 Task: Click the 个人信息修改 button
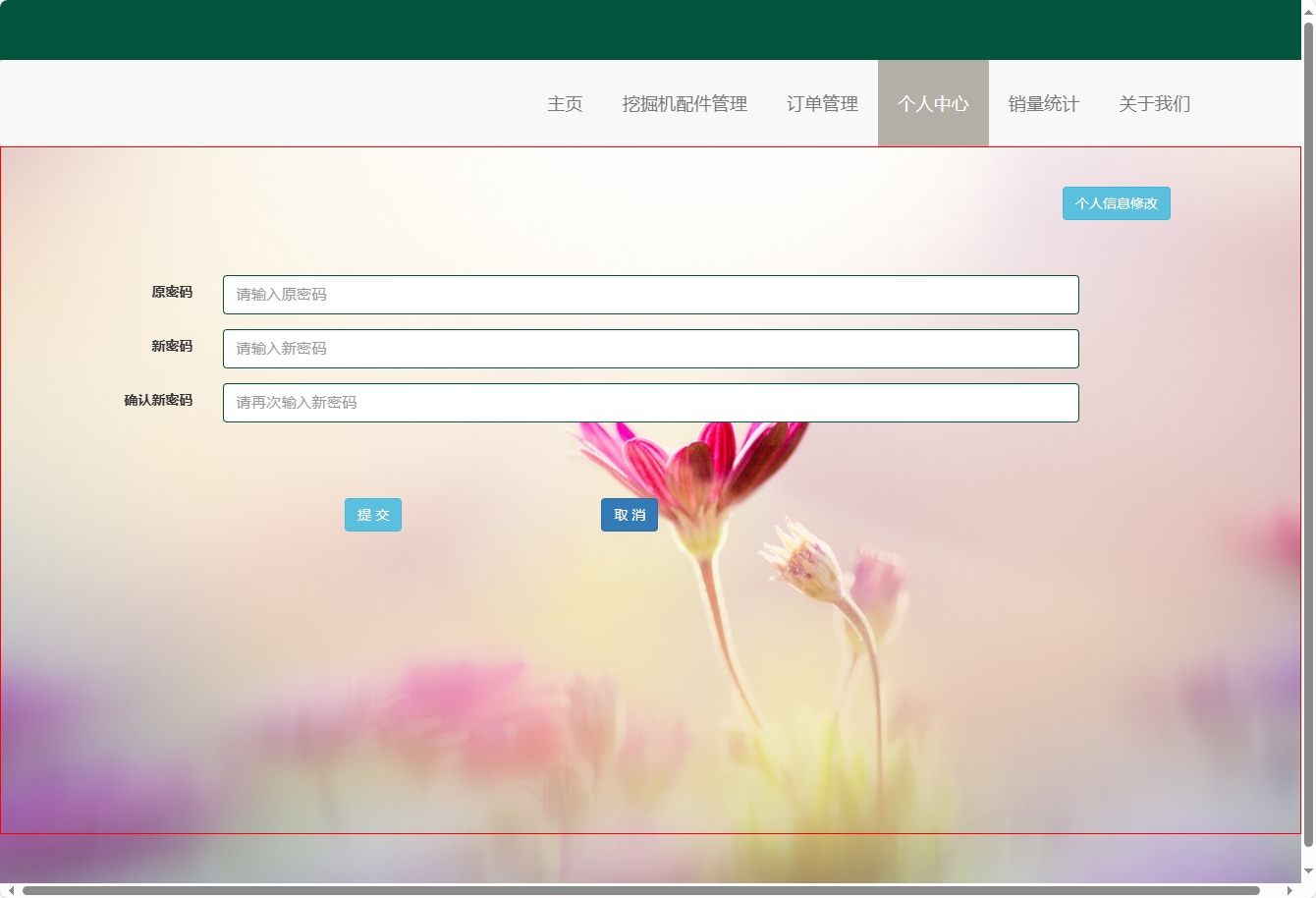click(x=1116, y=203)
